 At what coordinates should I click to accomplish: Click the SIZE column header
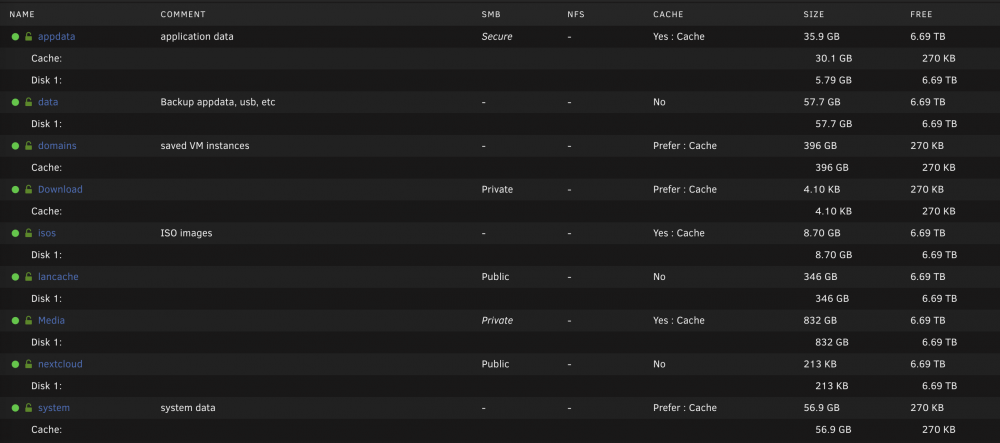tap(814, 14)
